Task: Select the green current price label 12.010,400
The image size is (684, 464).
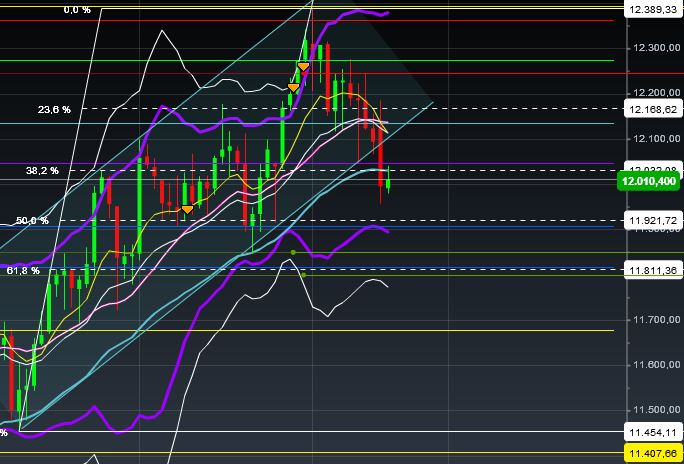Action: click(649, 181)
